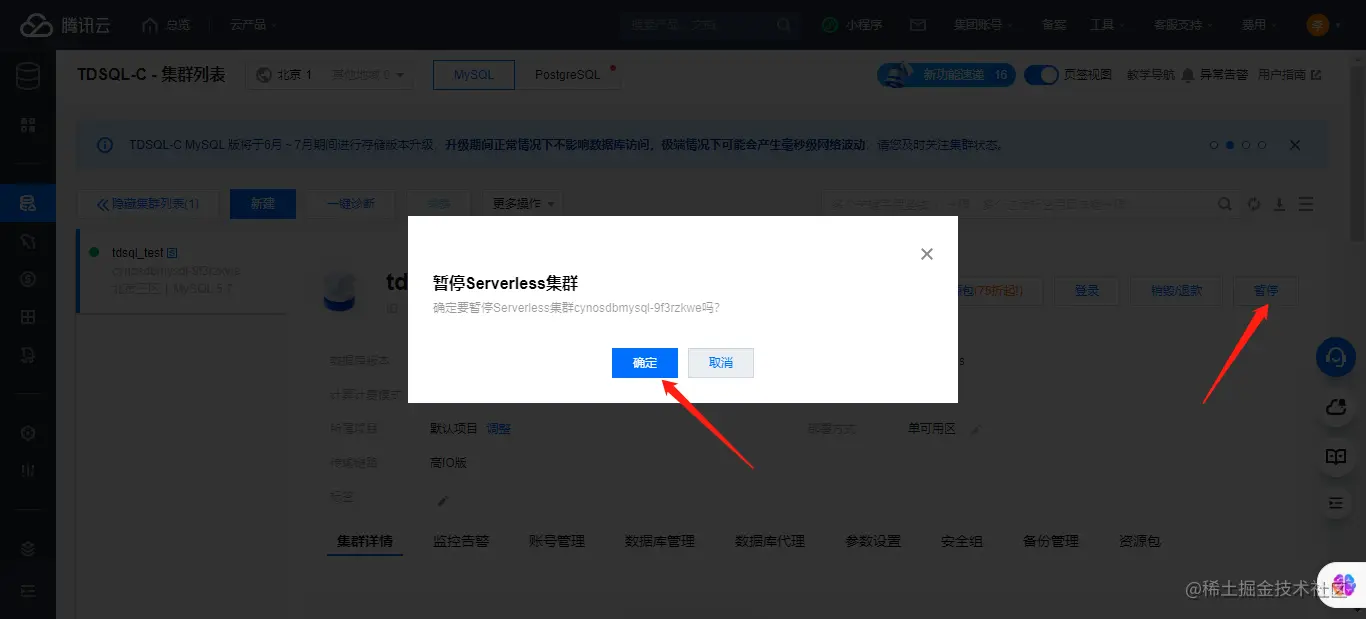Click the Tencent Cloud logo
This screenshot has height=619, width=1366.
click(65, 25)
